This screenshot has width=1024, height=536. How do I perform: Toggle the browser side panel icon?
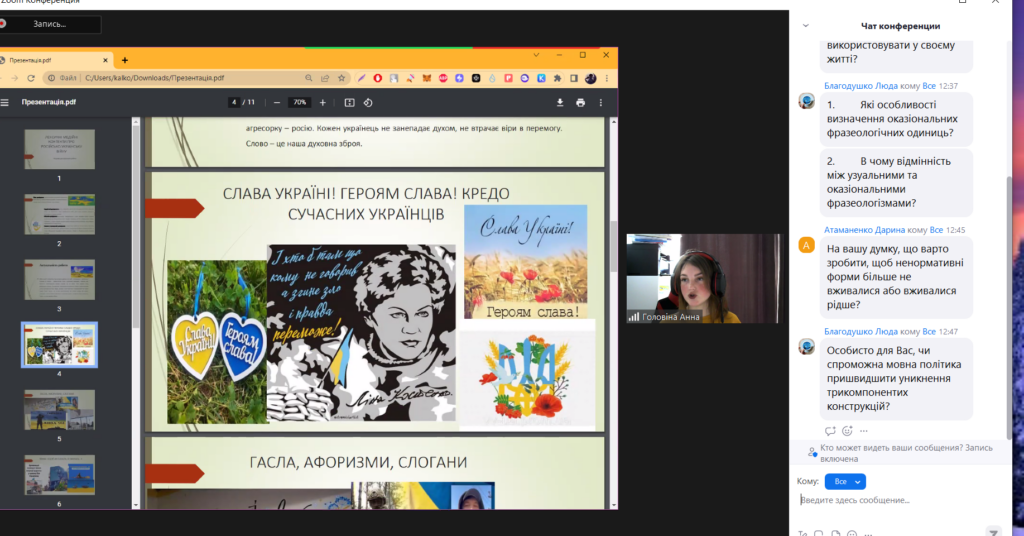[571, 78]
